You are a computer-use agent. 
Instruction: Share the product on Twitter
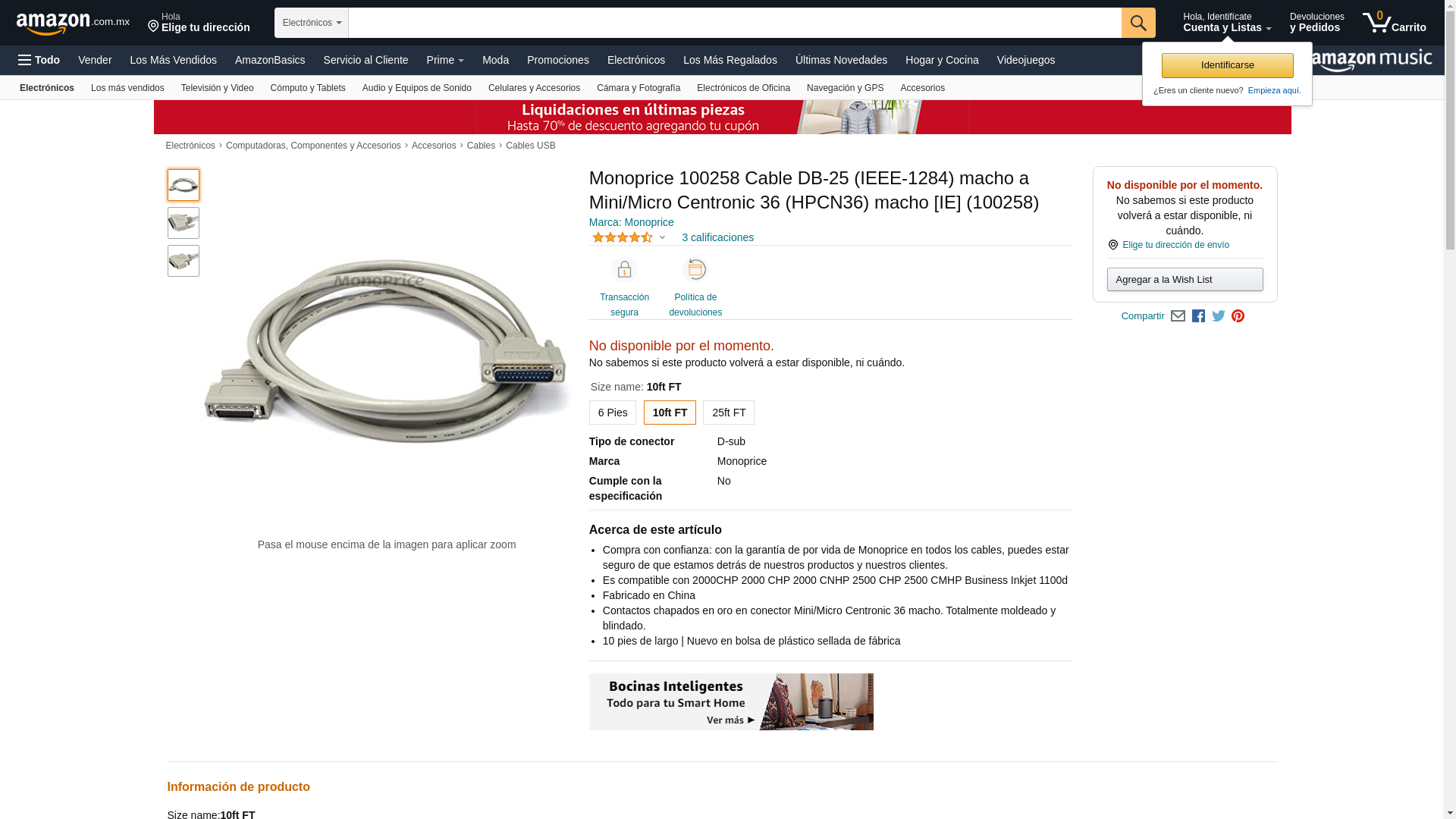coord(1219,316)
